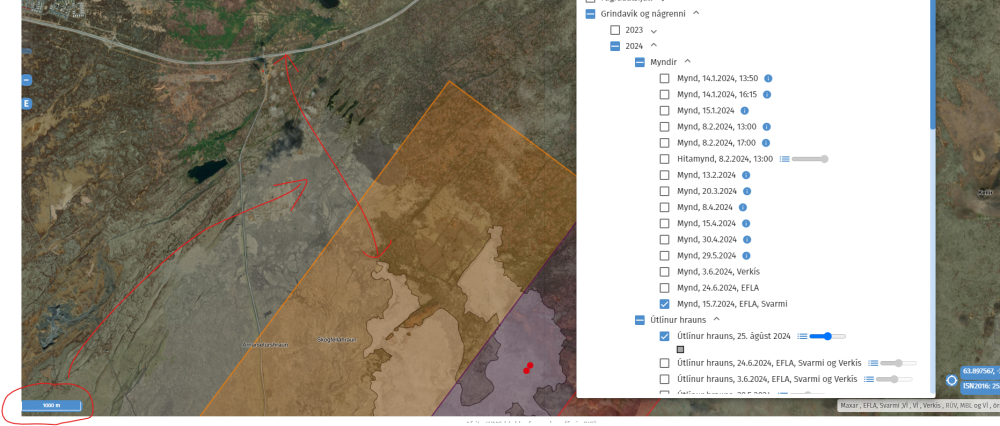The width and height of the screenshot is (1000, 426).
Task: Expand the 2023 group chevron
Action: point(654,31)
